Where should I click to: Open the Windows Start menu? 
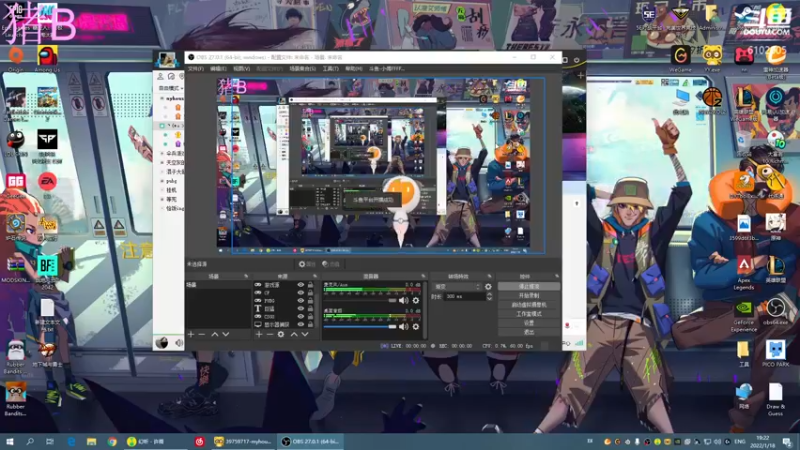pos(9,441)
